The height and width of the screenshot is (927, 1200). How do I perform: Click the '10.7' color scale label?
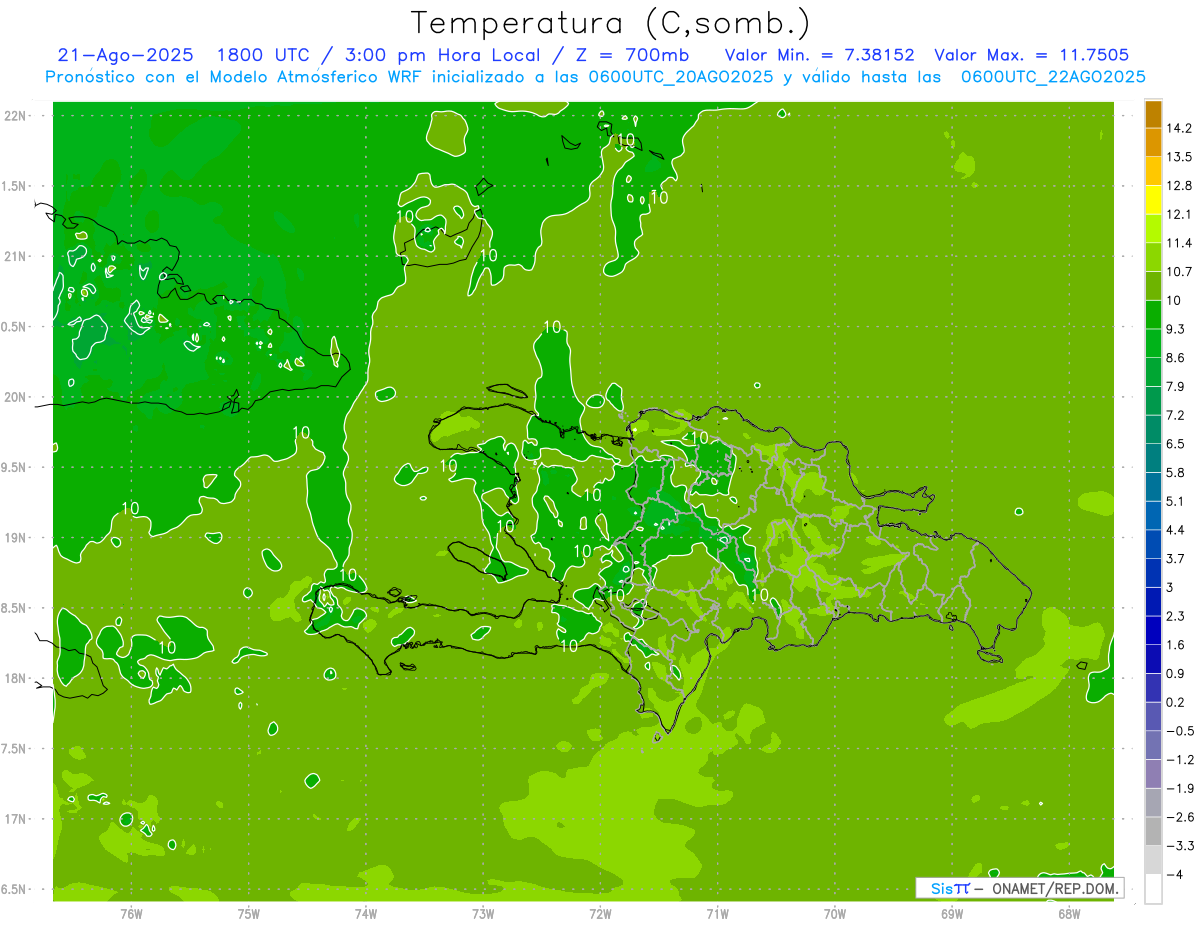(x=1179, y=272)
